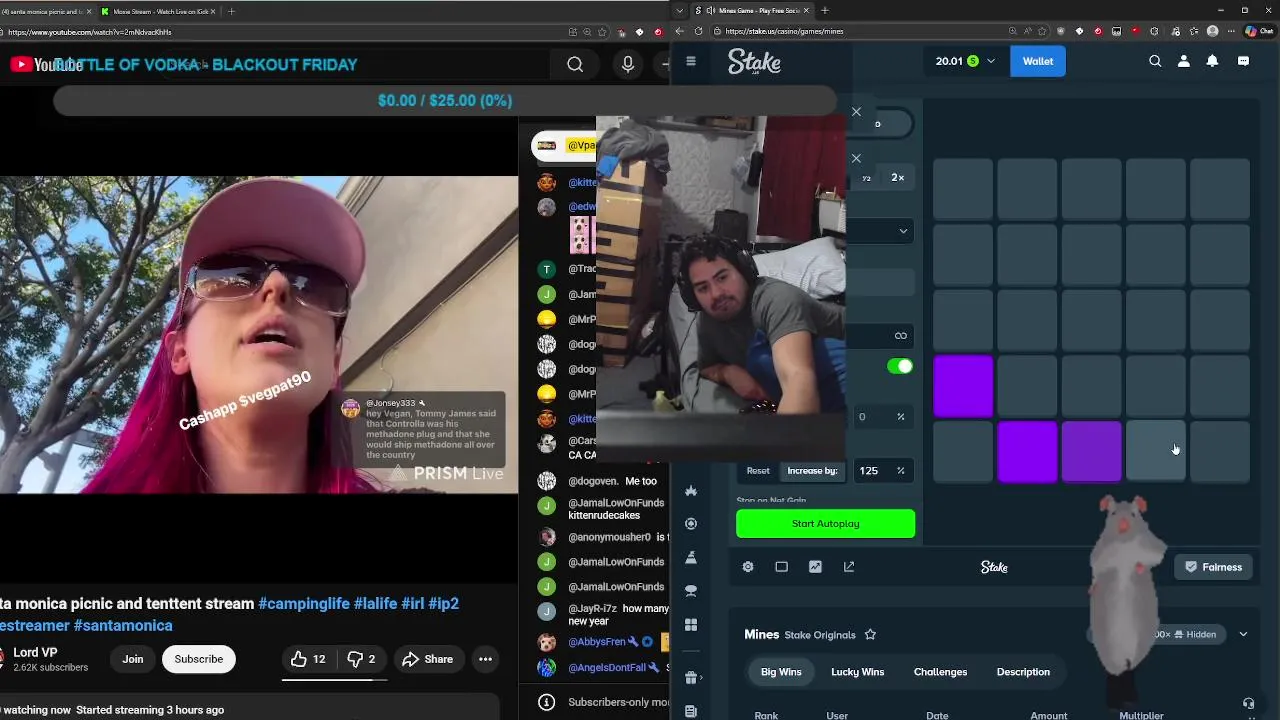Viewport: 1280px width, 720px height.
Task: Toggle theatre mode rectangle icon
Action: click(781, 567)
